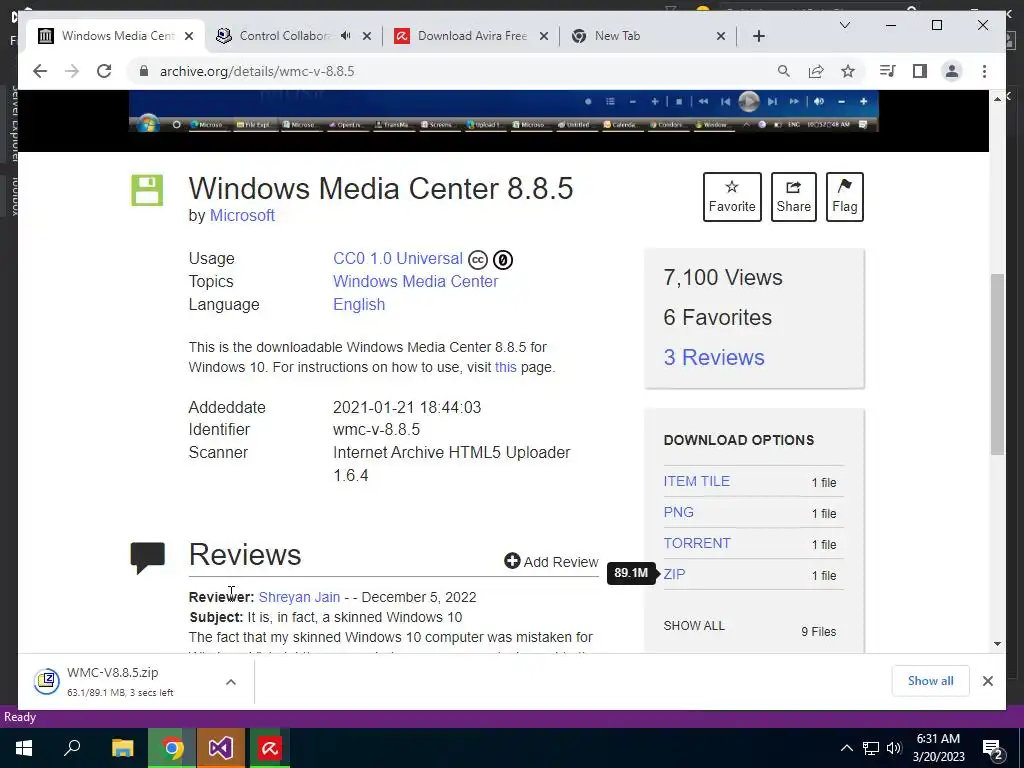Go back to previous page

40,71
